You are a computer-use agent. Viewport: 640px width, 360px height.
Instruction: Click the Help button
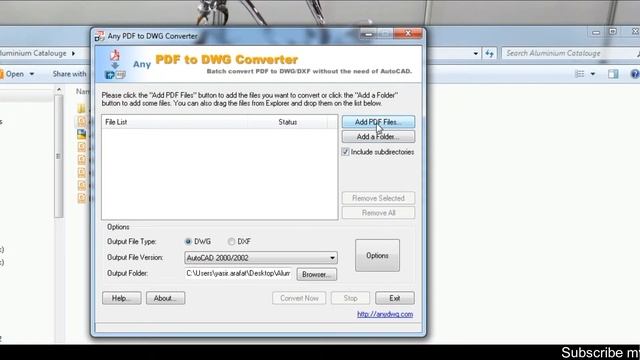[122, 298]
